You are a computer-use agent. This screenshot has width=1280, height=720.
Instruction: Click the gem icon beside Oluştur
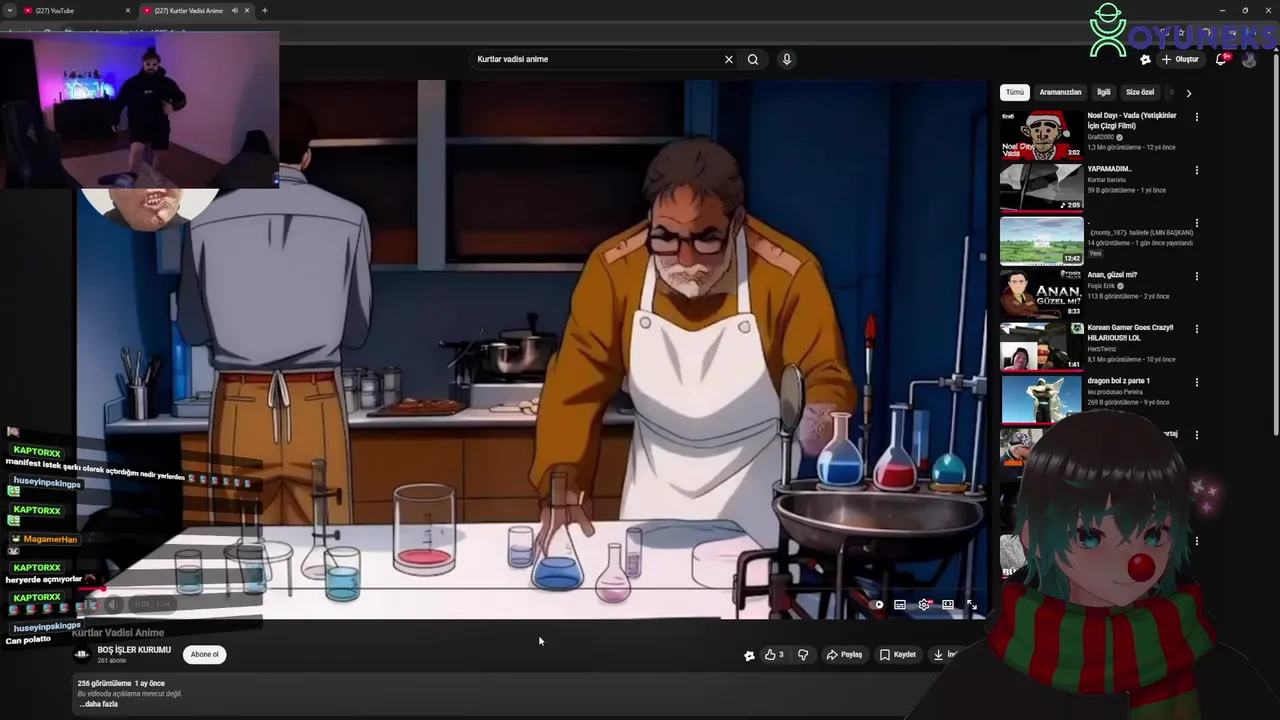(1146, 59)
